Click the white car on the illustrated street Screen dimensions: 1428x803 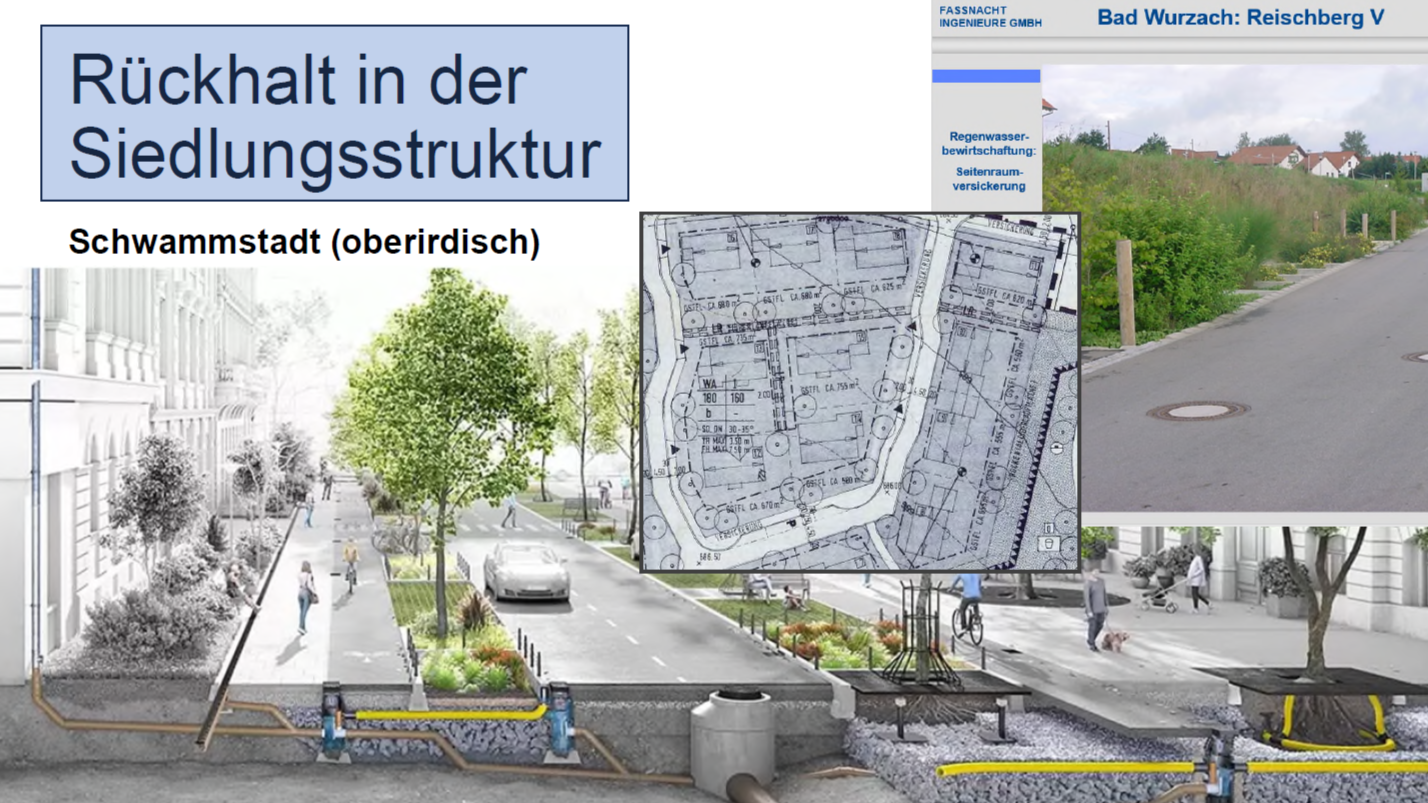[x=526, y=572]
